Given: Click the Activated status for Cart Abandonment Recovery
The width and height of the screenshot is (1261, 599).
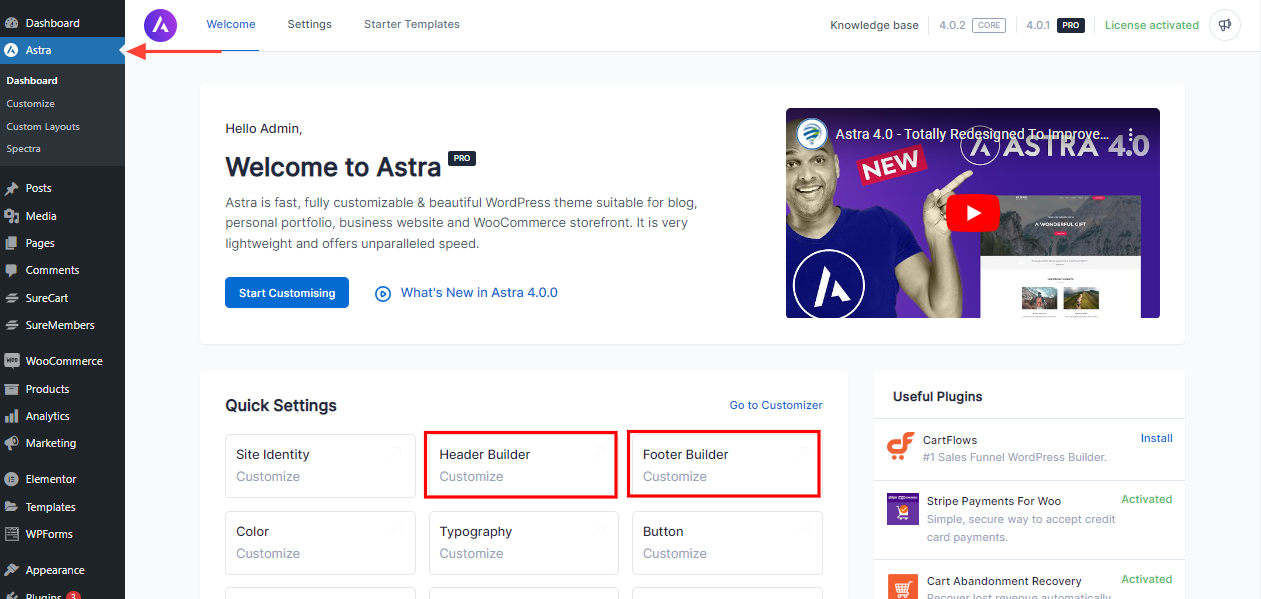Looking at the screenshot, I should coord(1147,579).
